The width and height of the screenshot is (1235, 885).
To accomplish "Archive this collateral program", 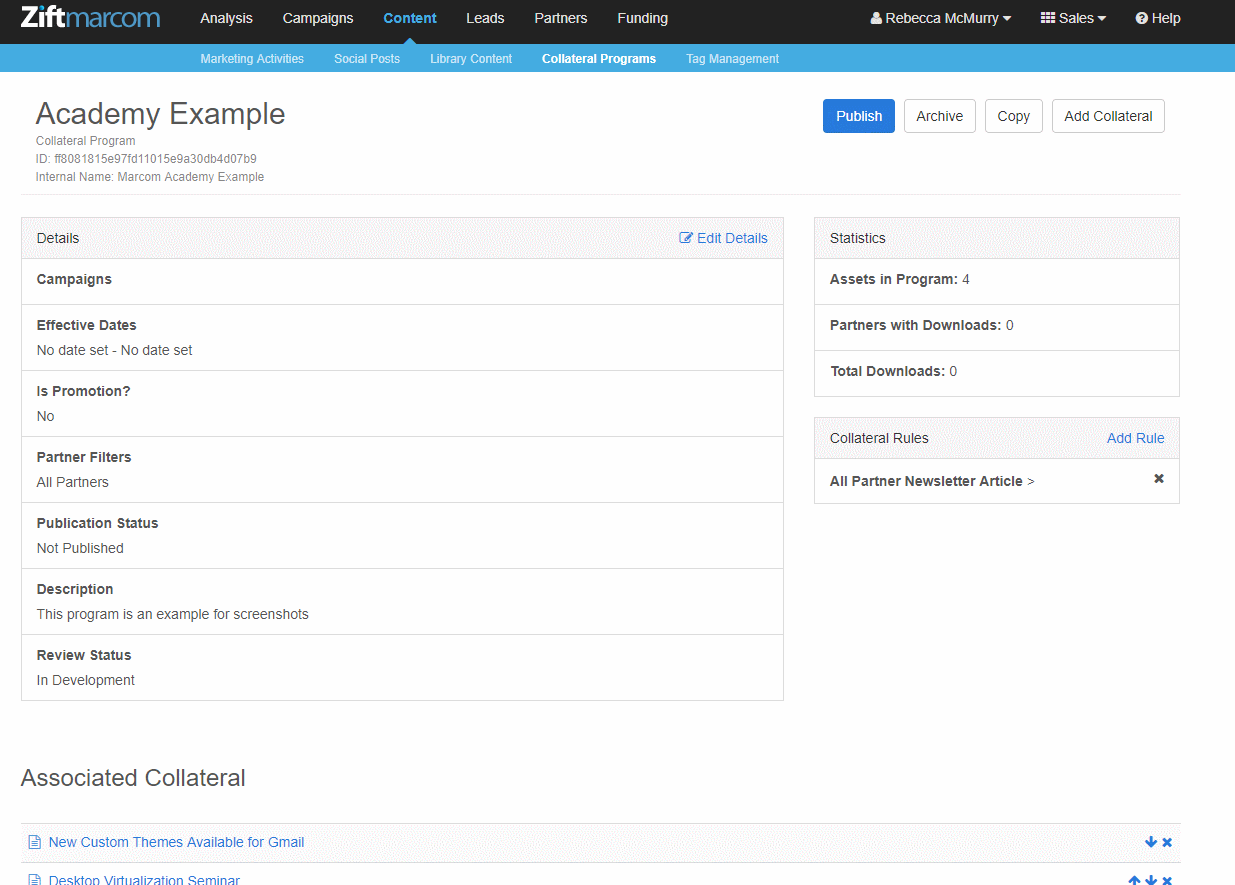I will coord(940,116).
